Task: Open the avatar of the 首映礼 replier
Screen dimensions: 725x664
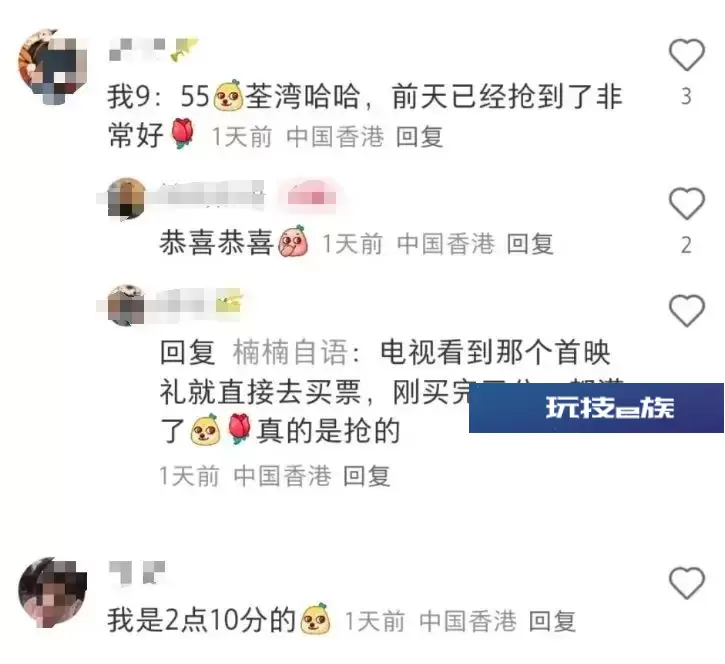Action: pos(126,305)
